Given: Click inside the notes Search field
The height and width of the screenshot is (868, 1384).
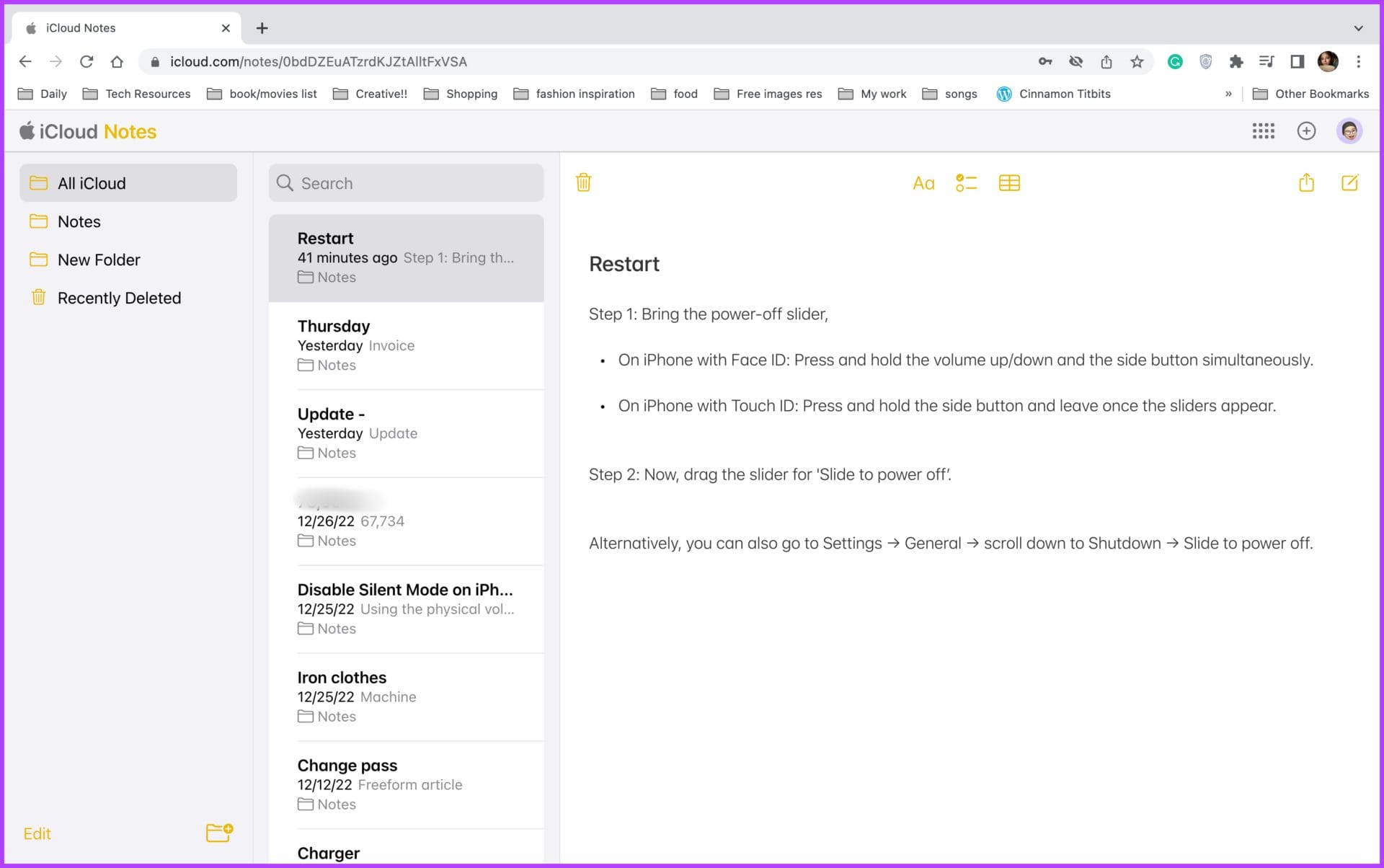Looking at the screenshot, I should pos(406,183).
